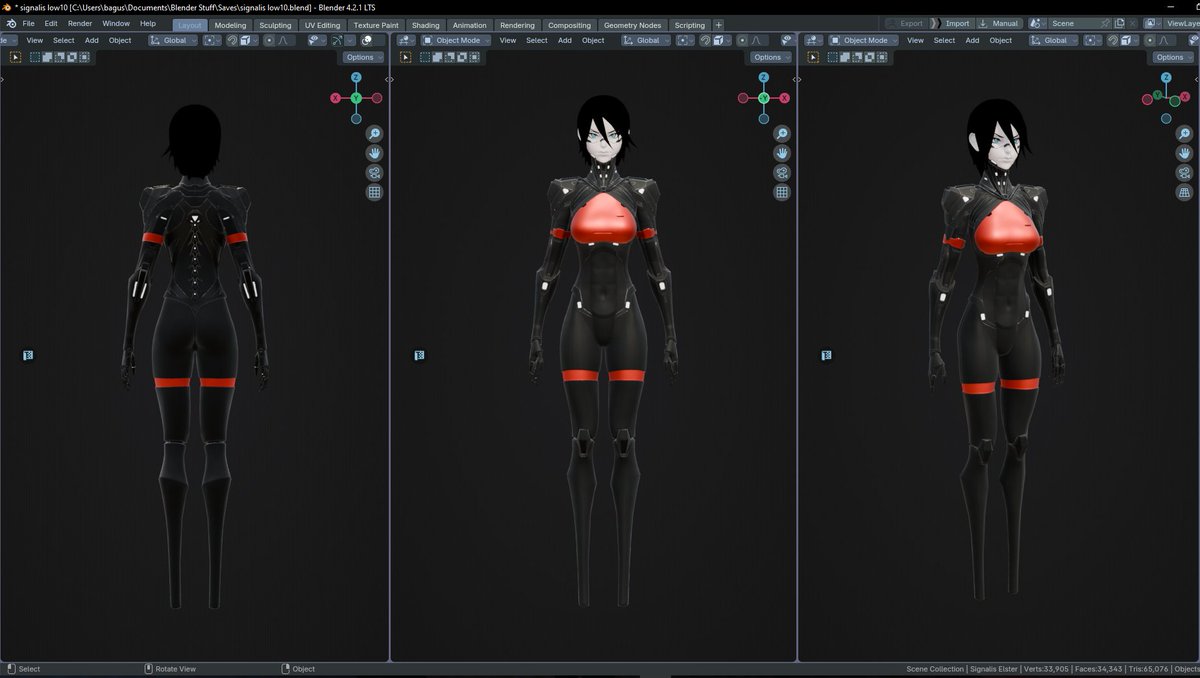Select the Zoom magnifier in the viewport gizmo

point(782,132)
